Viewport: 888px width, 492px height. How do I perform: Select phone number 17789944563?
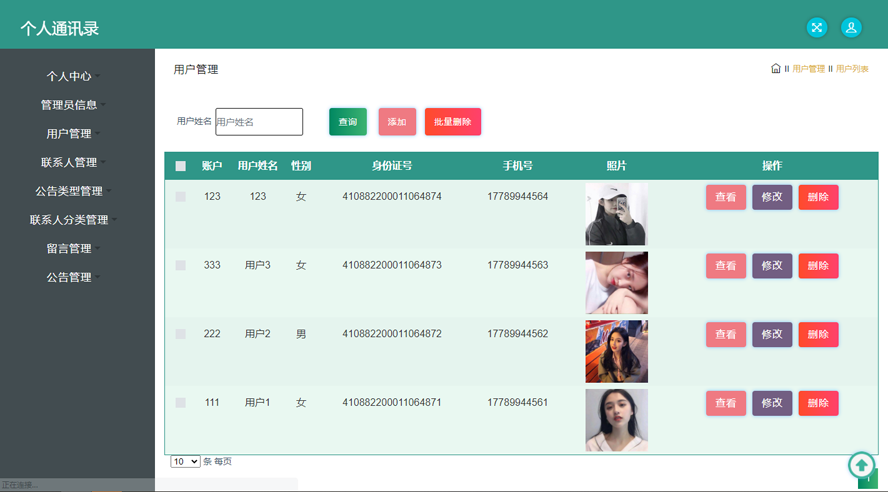tap(518, 265)
